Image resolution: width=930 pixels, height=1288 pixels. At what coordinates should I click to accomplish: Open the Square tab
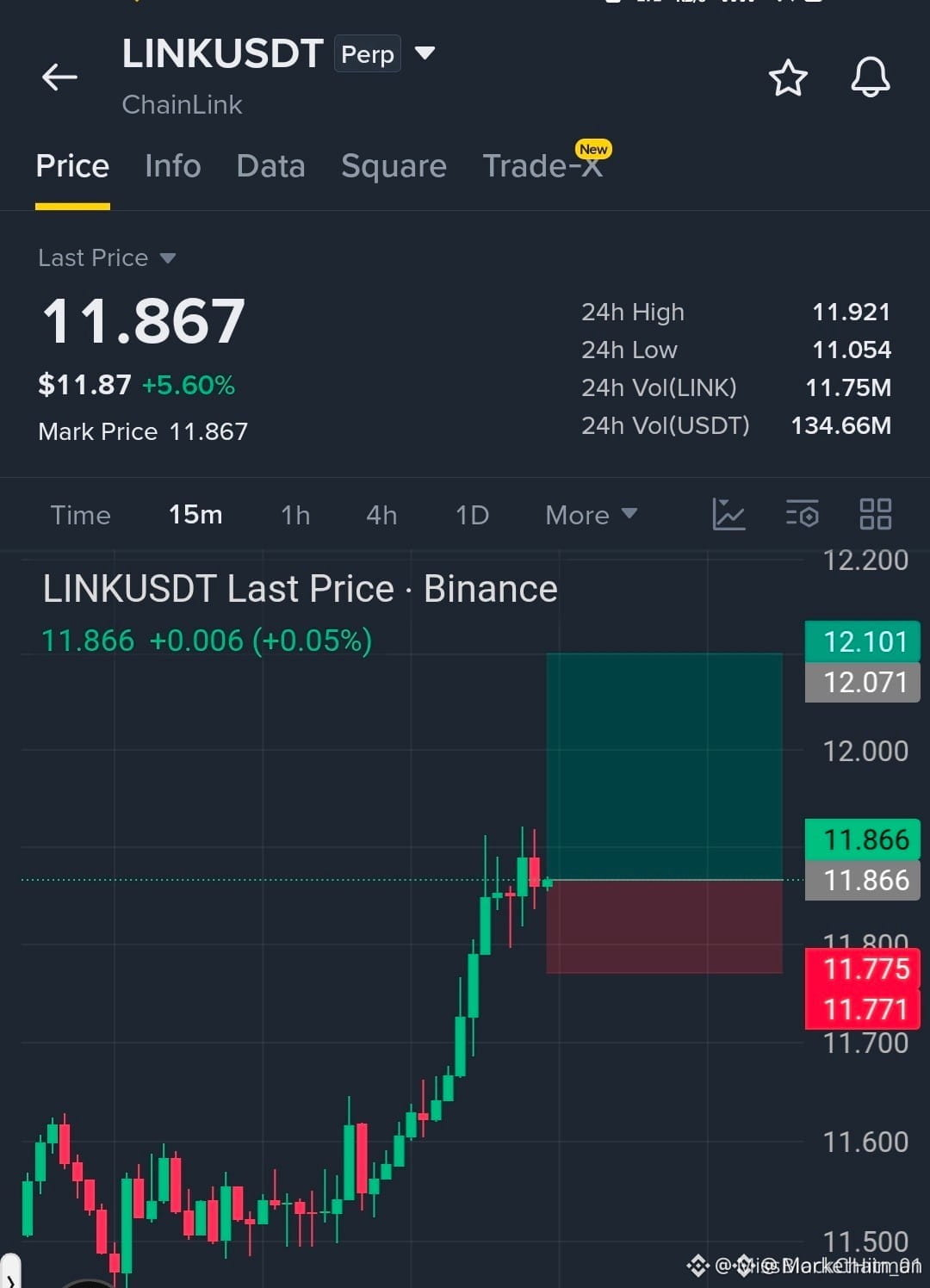pyautogui.click(x=394, y=165)
